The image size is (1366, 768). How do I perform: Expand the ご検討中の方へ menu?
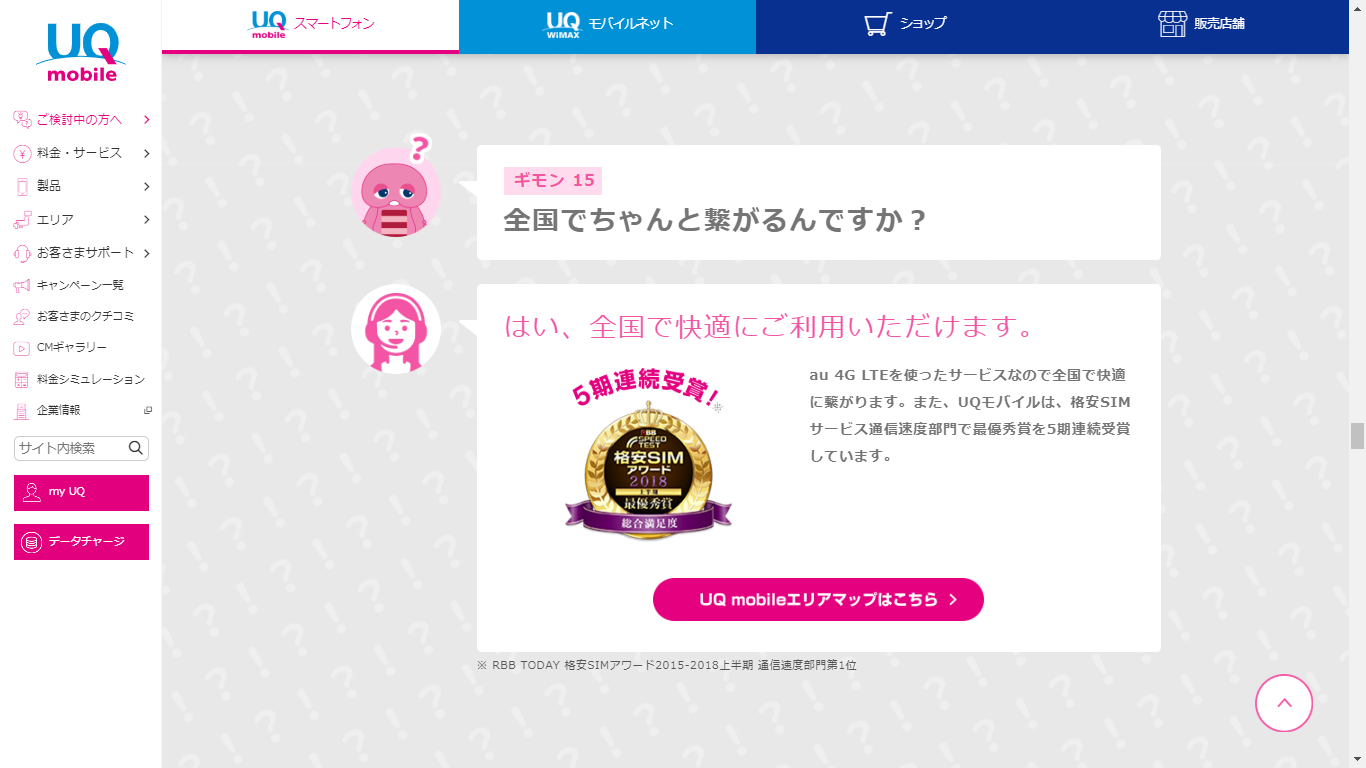pos(81,120)
